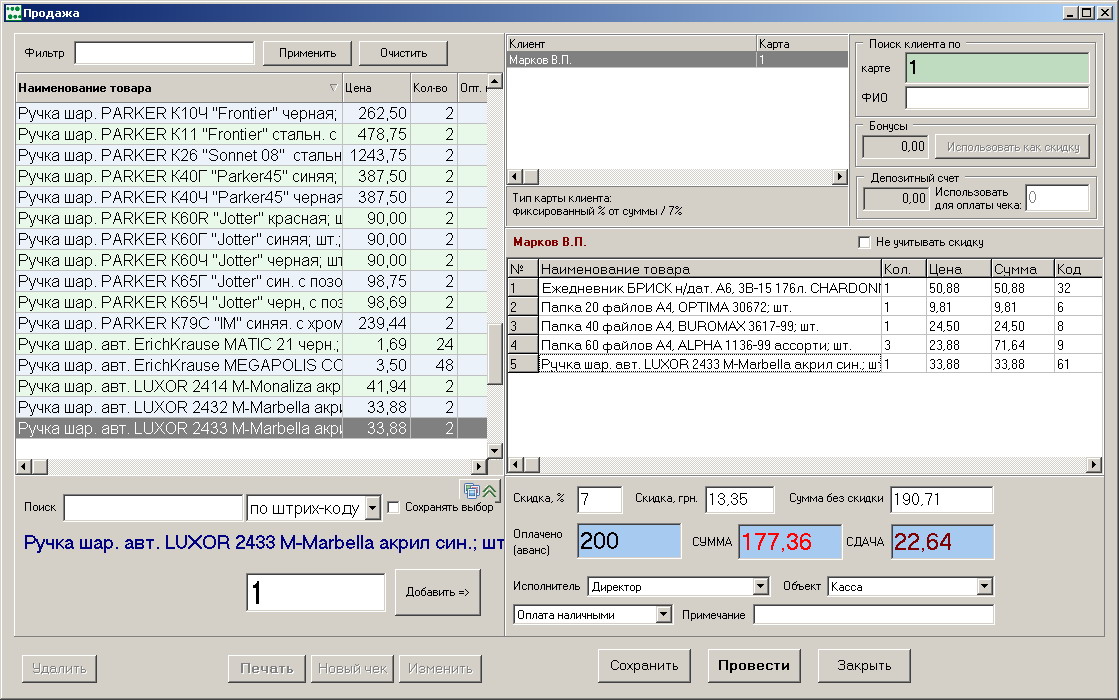Viewport: 1119px width, 700px height.
Task: Click the client list scroll-right arrow
Action: [x=840, y=176]
